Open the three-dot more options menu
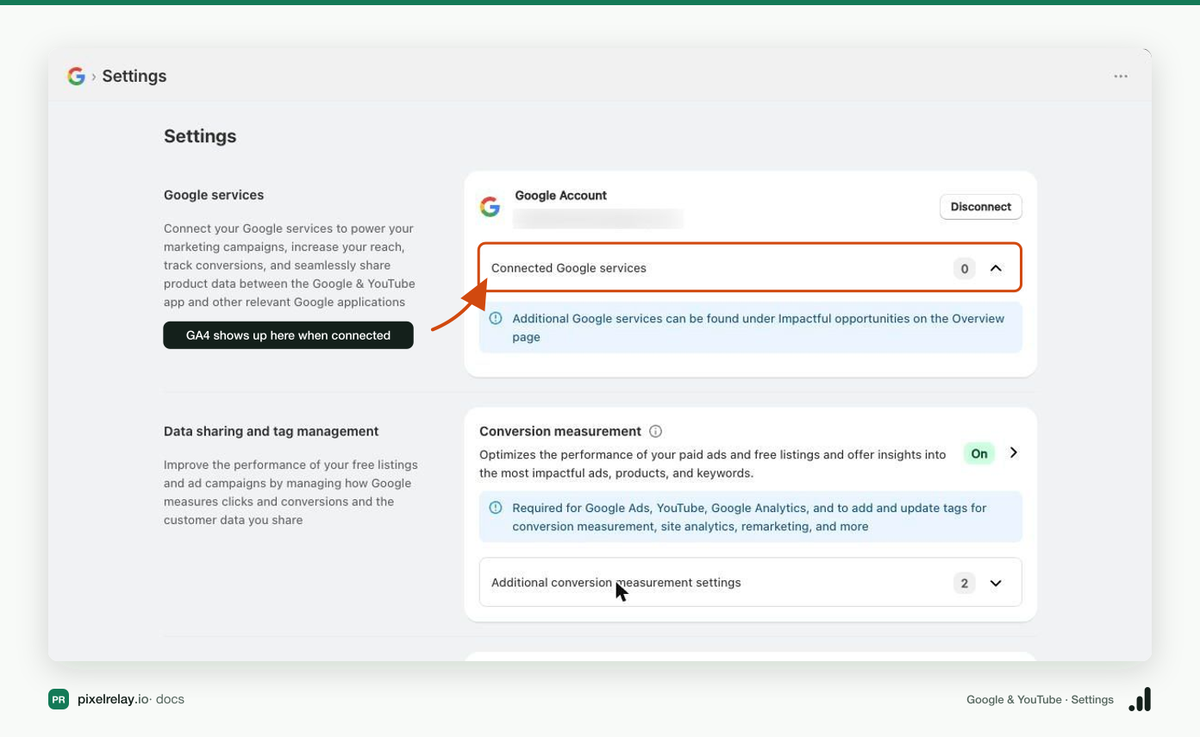Image resolution: width=1200 pixels, height=737 pixels. click(1121, 76)
